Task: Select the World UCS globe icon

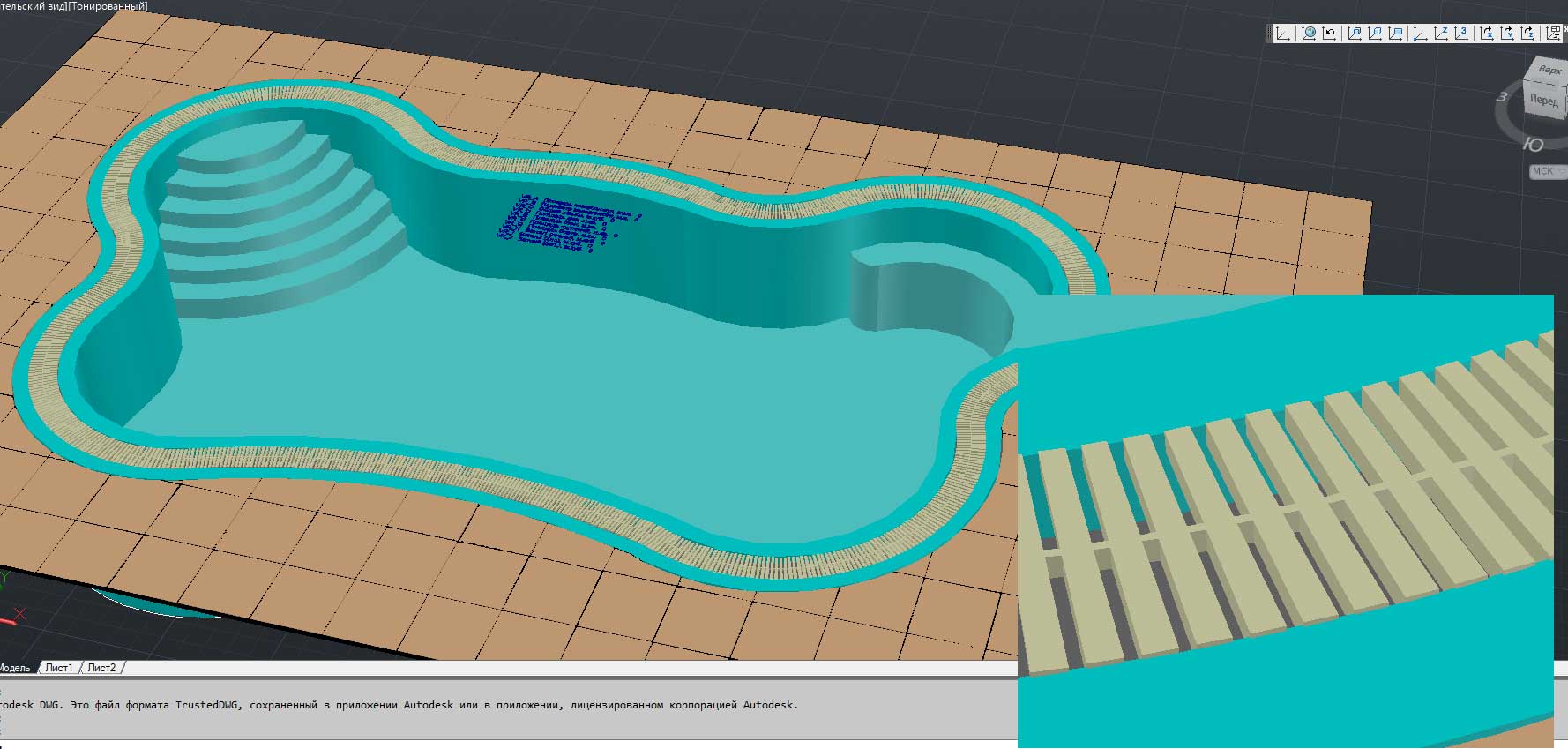Action: [x=1309, y=34]
